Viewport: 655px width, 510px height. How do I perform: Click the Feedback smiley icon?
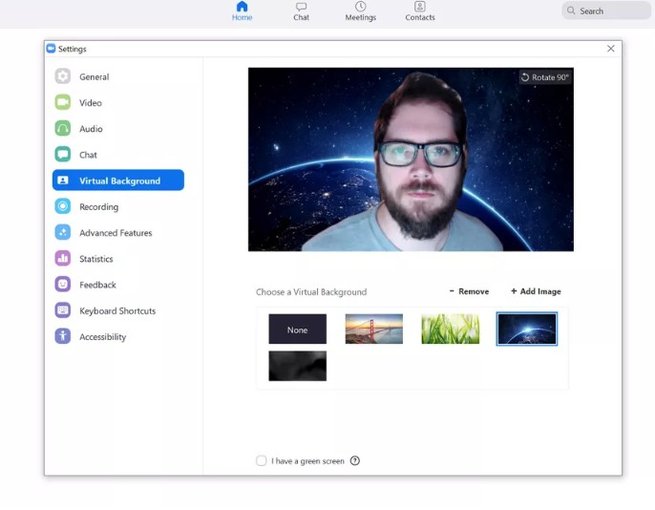(63, 285)
